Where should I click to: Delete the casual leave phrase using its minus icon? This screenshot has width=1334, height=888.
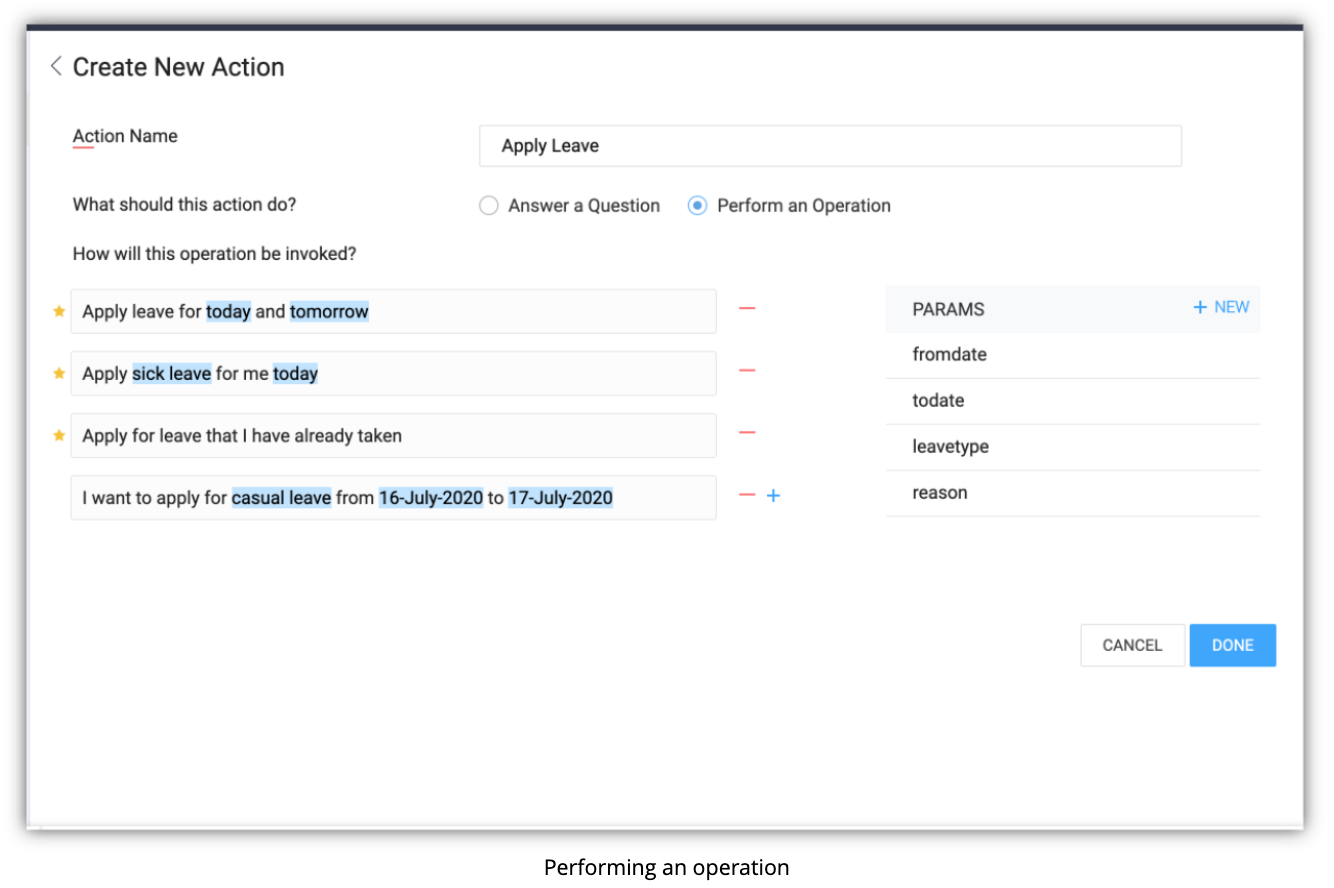(x=747, y=495)
